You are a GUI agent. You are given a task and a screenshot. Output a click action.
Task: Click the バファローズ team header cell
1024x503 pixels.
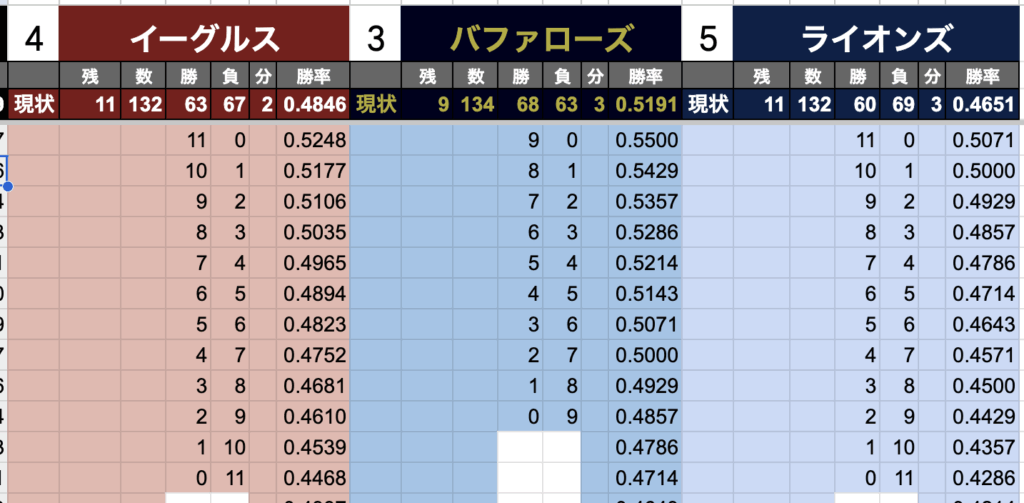pyautogui.click(x=541, y=38)
